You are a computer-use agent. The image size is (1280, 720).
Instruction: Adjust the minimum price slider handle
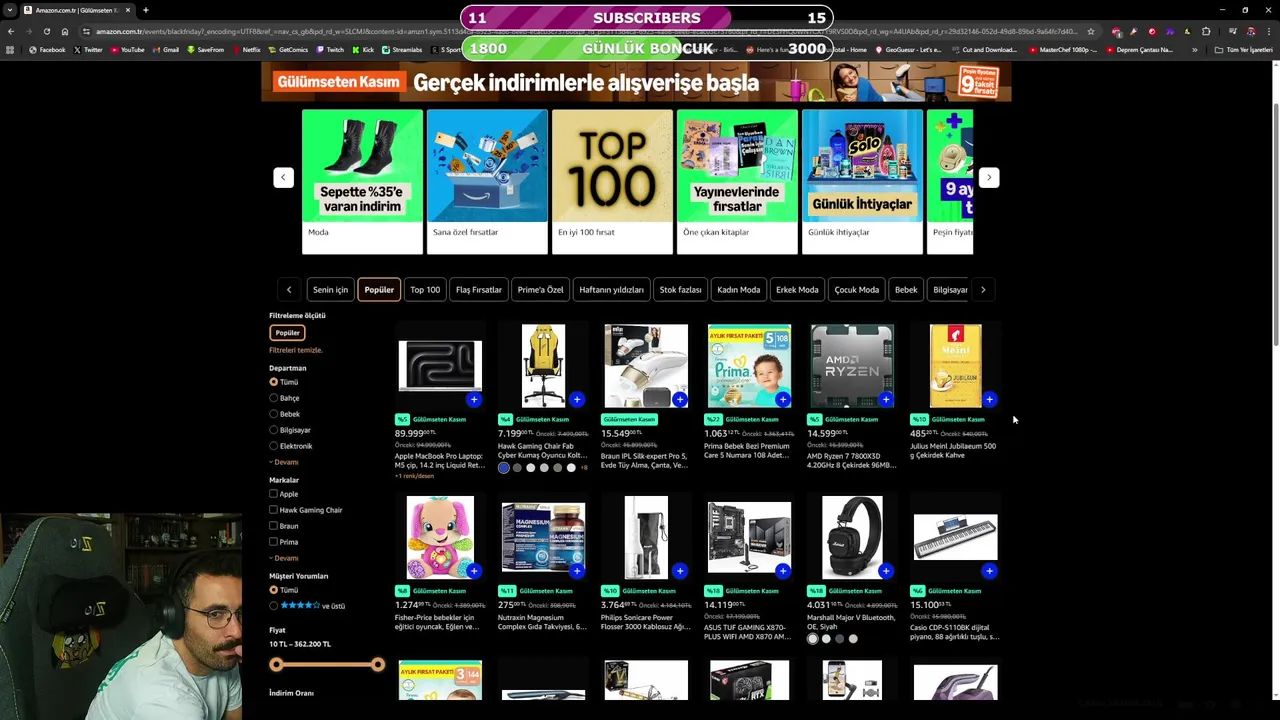(276, 665)
